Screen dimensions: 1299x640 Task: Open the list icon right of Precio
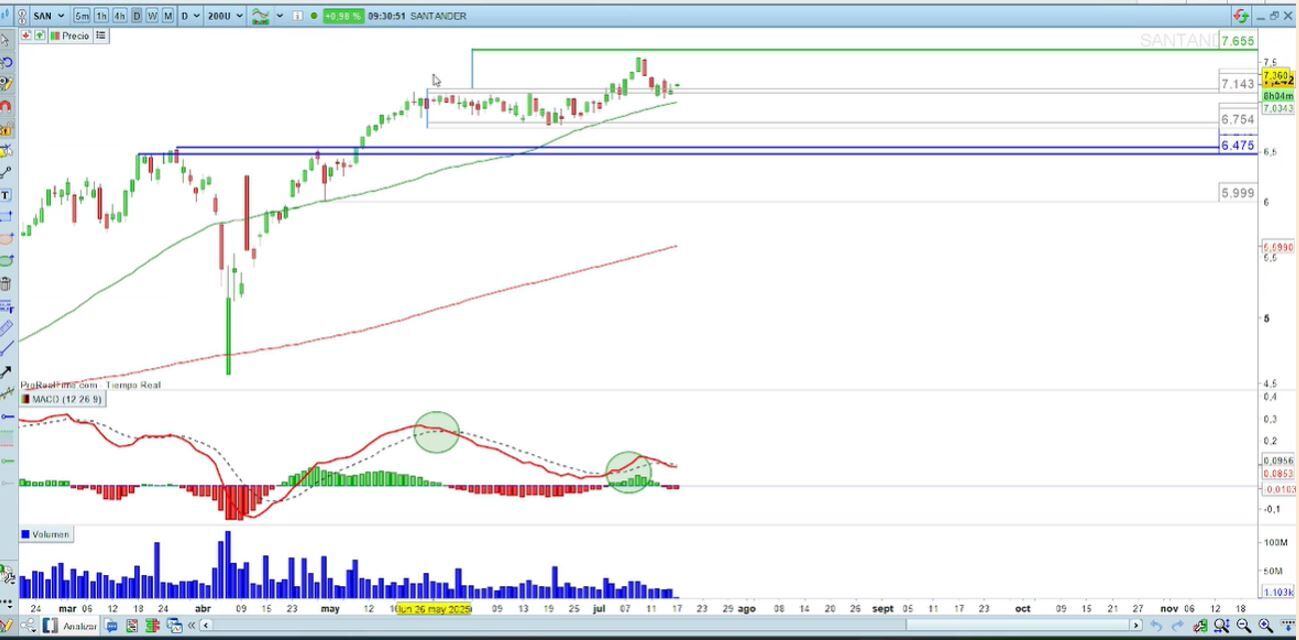pos(100,36)
